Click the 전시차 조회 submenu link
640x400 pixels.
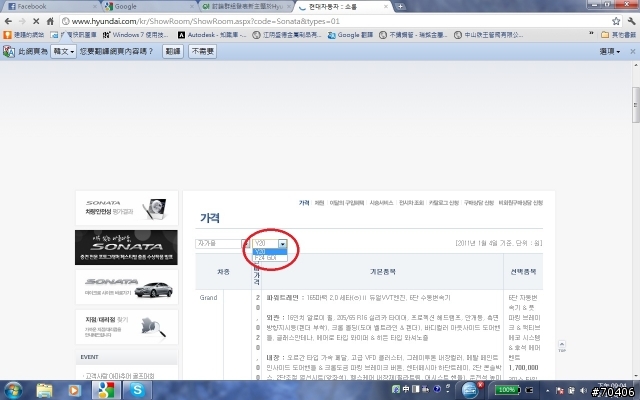point(411,203)
